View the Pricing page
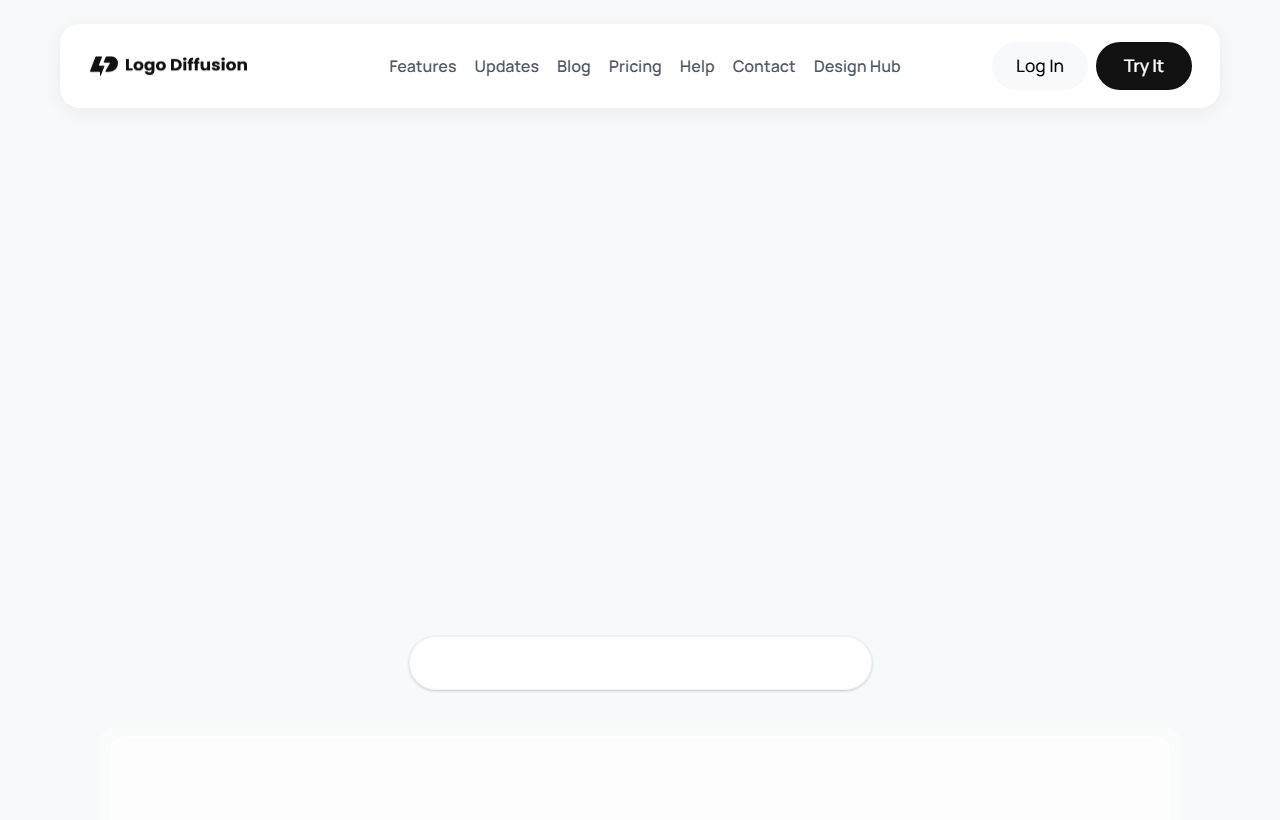The height and width of the screenshot is (820, 1280). [x=635, y=66]
